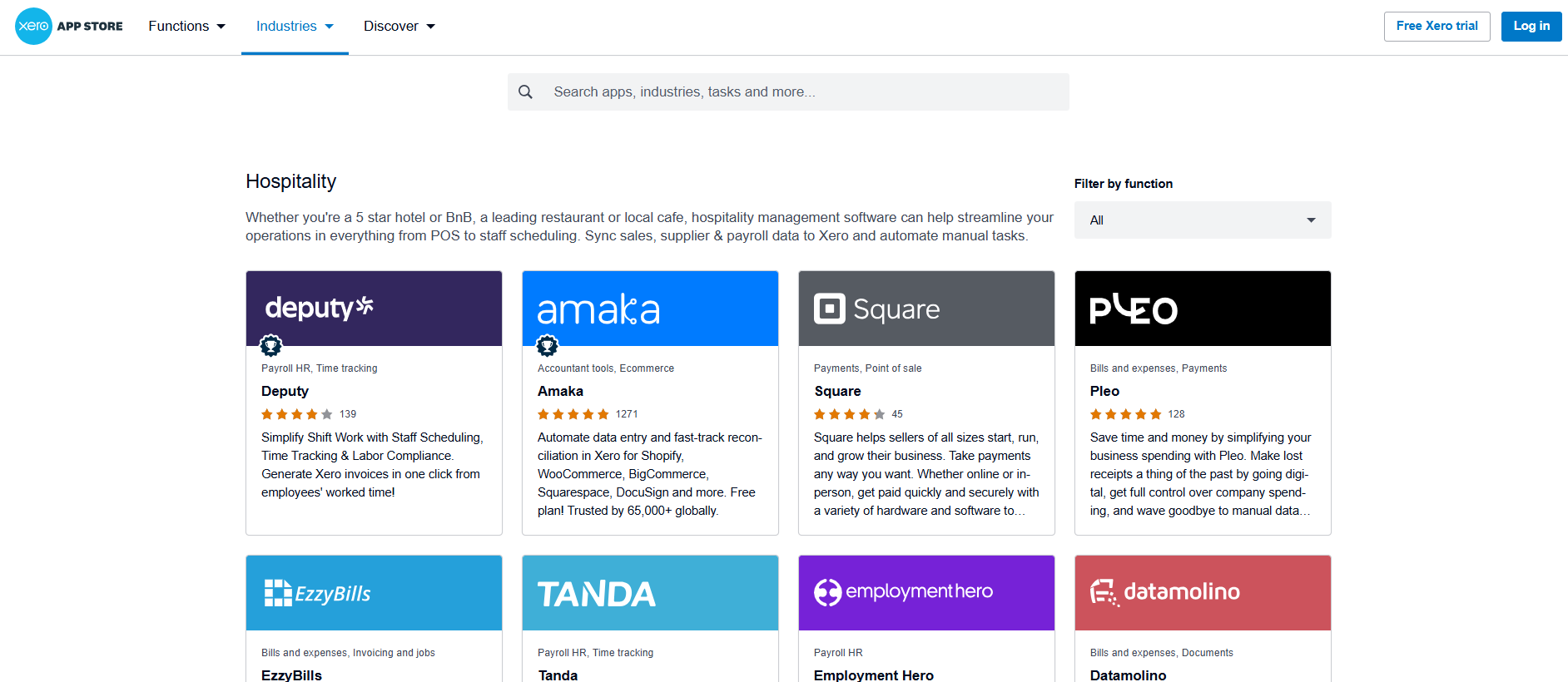Click the search magnifier icon
Viewport: 1568px width, 682px height.
525,91
